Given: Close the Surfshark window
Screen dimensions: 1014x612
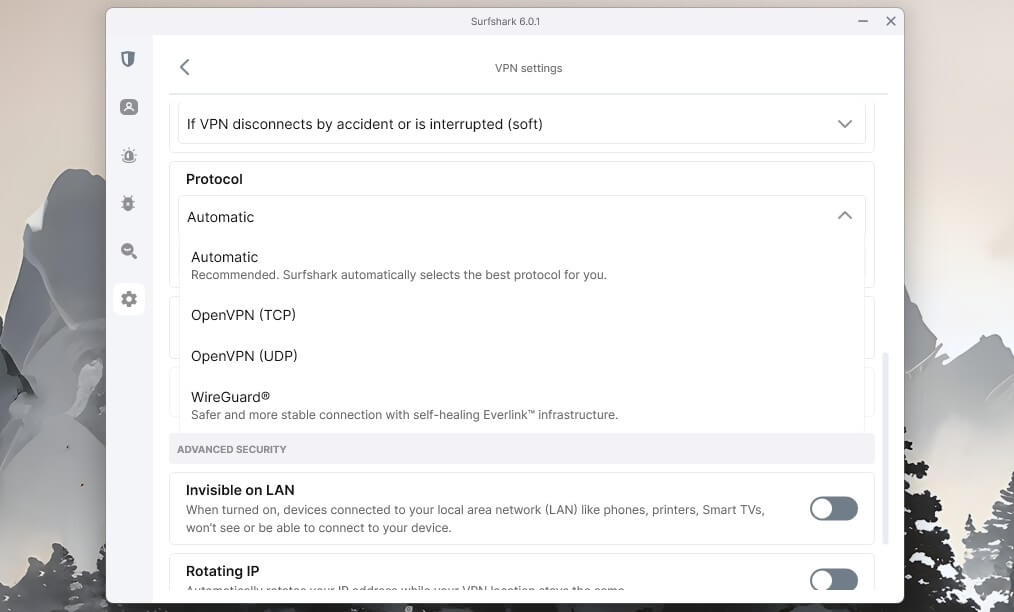Looking at the screenshot, I should [x=890, y=21].
